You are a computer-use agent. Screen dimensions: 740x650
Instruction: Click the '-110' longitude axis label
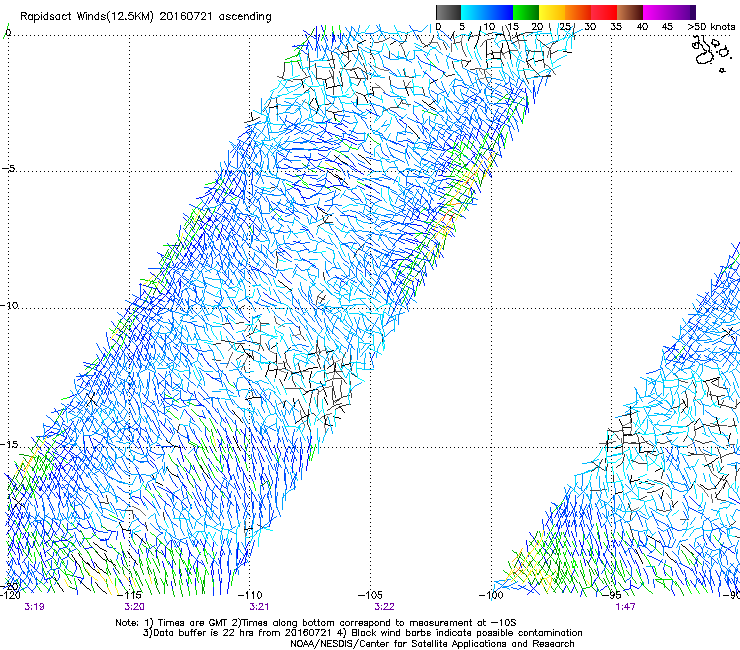pos(250,594)
